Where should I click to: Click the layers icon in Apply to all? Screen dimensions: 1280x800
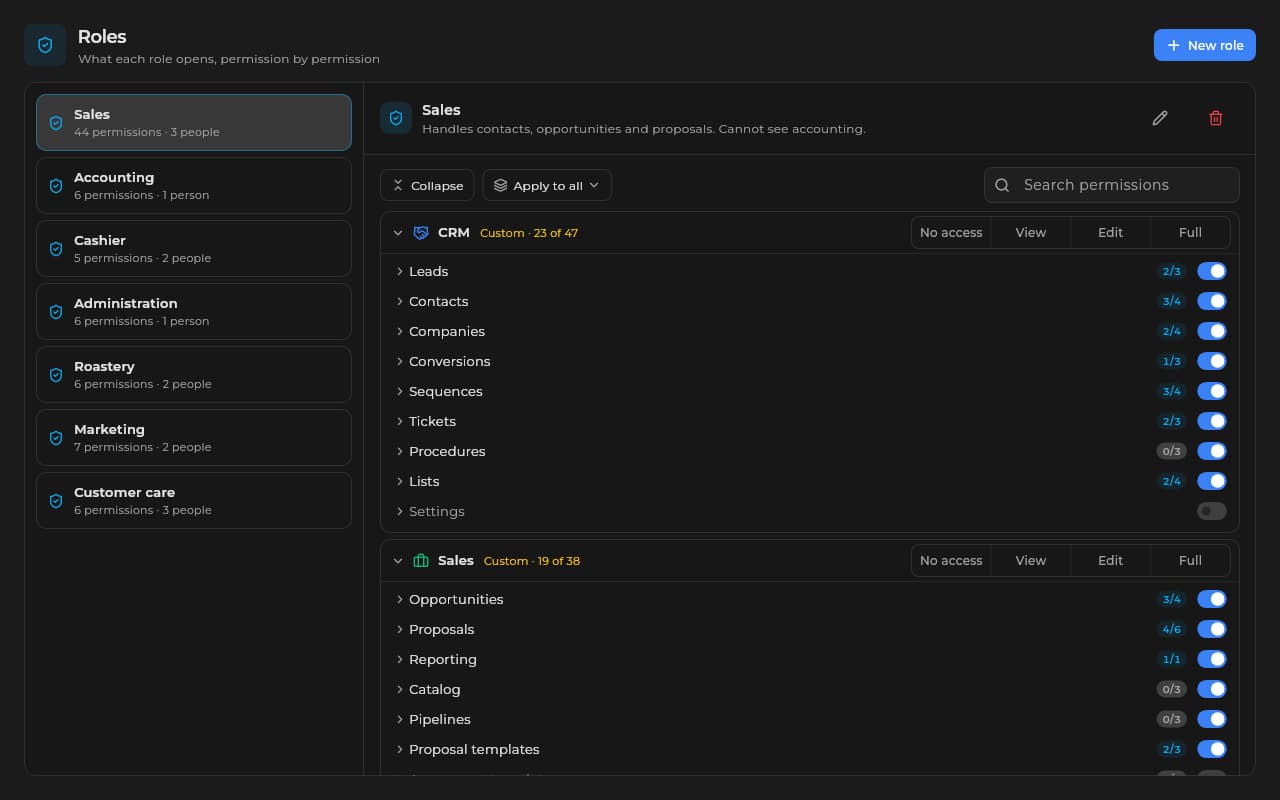[x=500, y=186]
